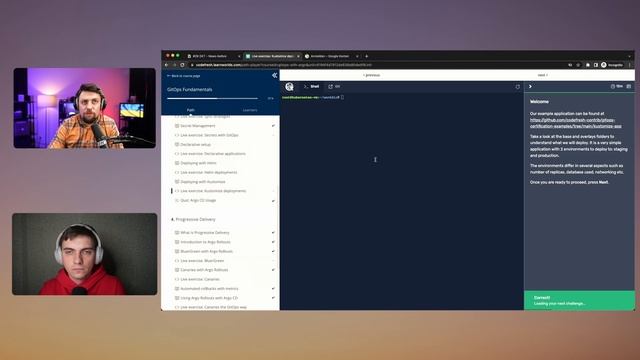Click the browser forward arrow
The width and height of the screenshot is (640, 360).
tap(175, 65)
